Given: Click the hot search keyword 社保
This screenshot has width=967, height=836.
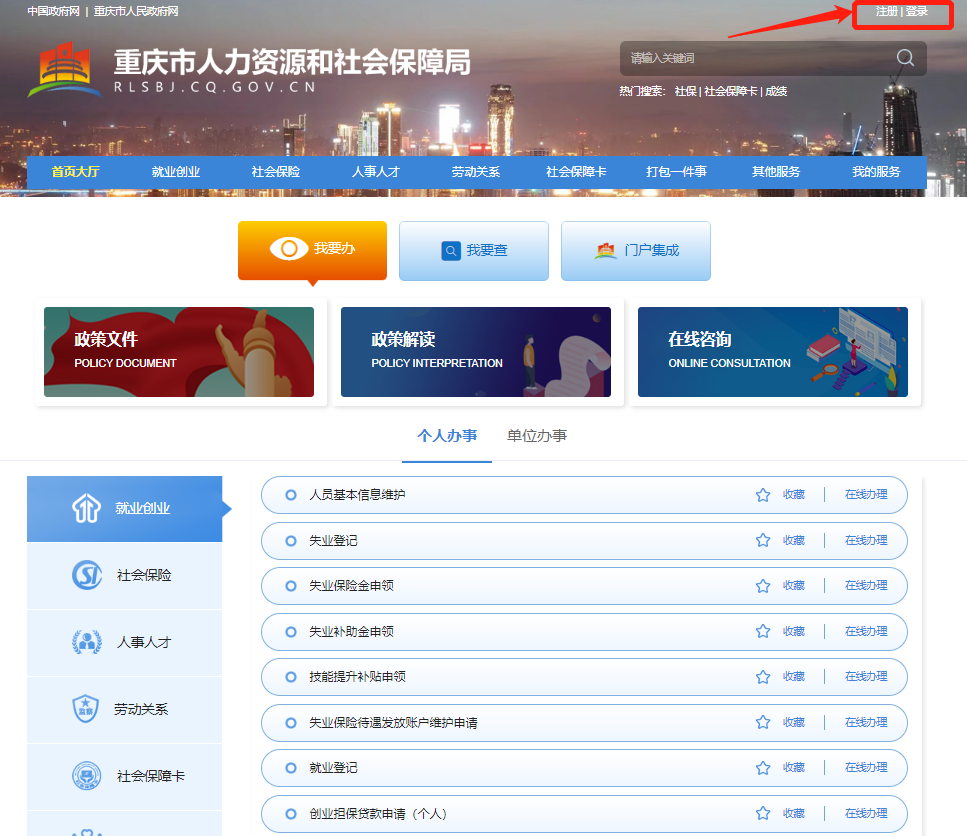Looking at the screenshot, I should (686, 91).
